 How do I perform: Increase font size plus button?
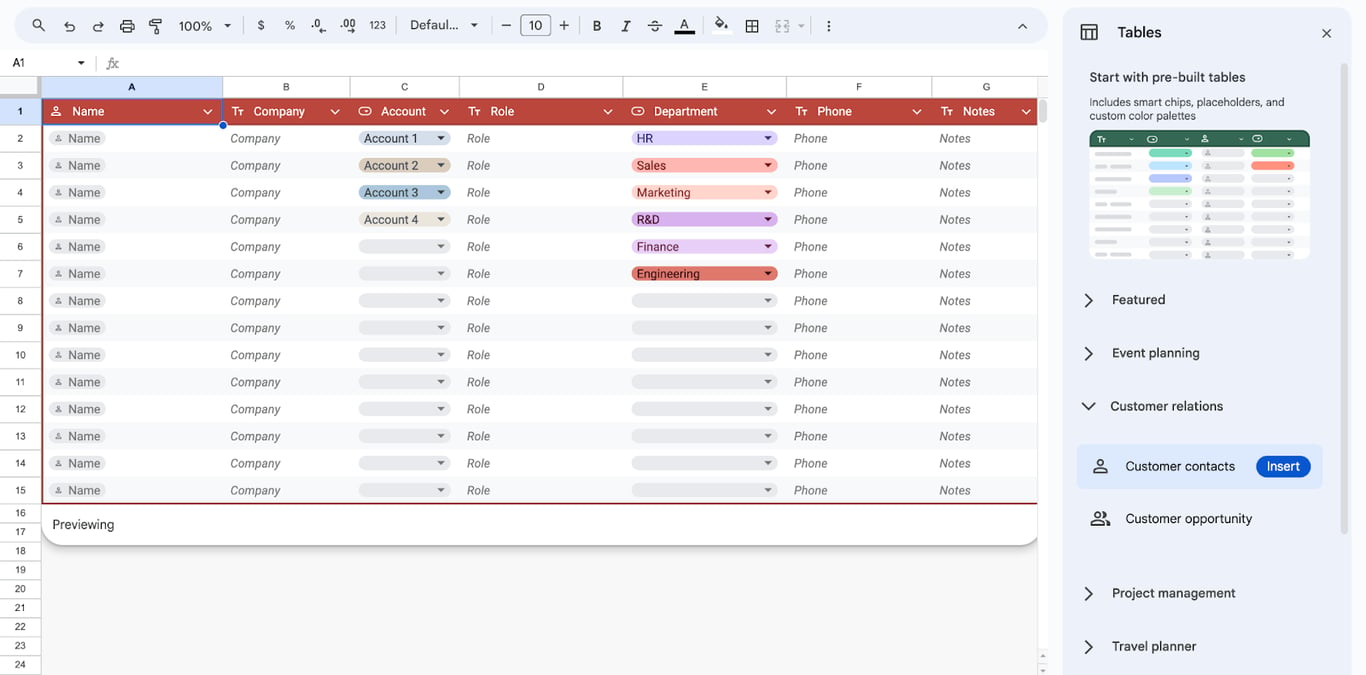point(564,26)
